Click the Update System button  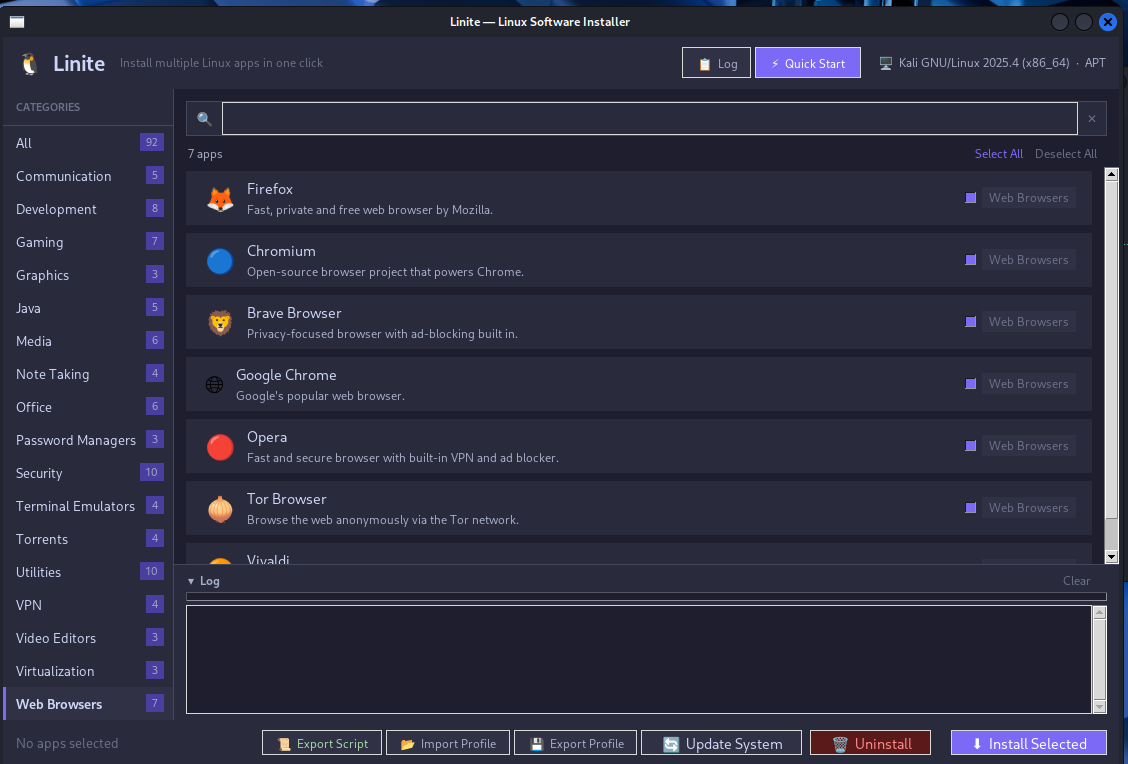coord(722,743)
